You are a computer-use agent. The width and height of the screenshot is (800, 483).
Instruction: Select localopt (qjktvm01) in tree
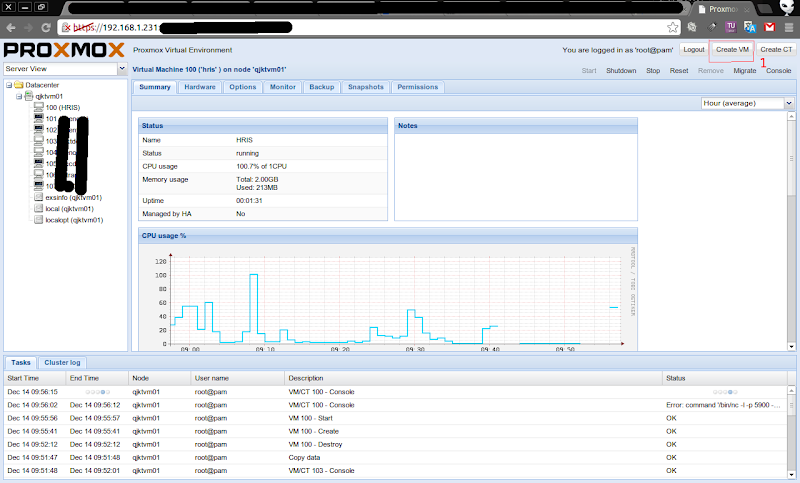pos(74,220)
